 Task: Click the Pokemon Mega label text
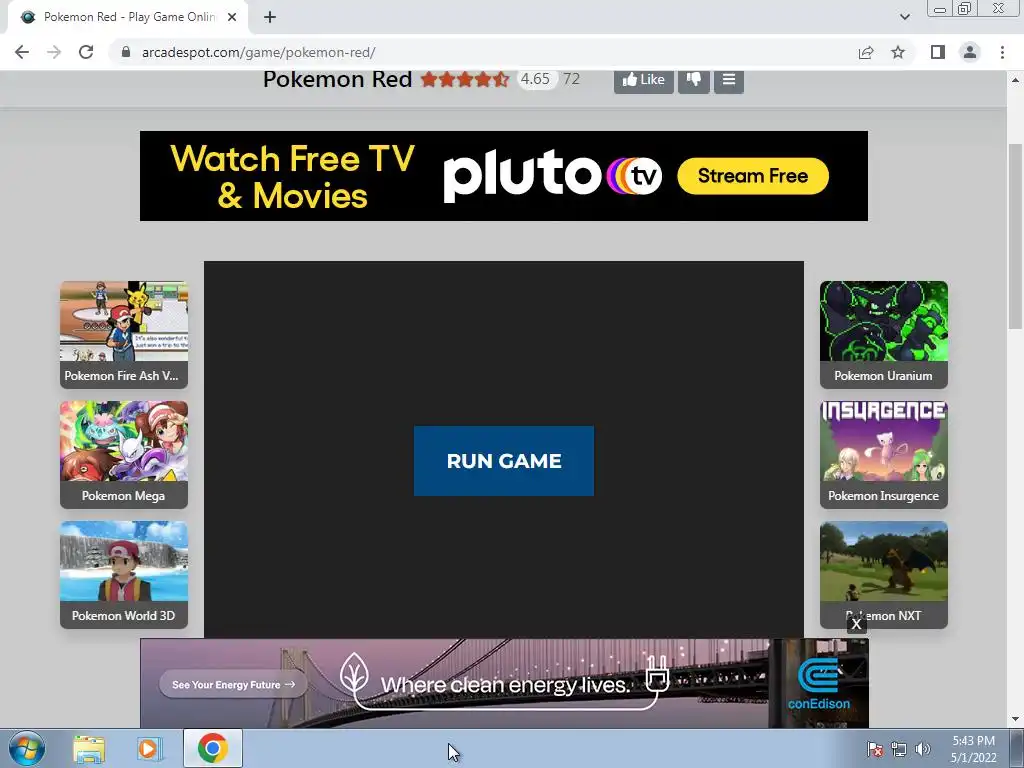pos(123,496)
